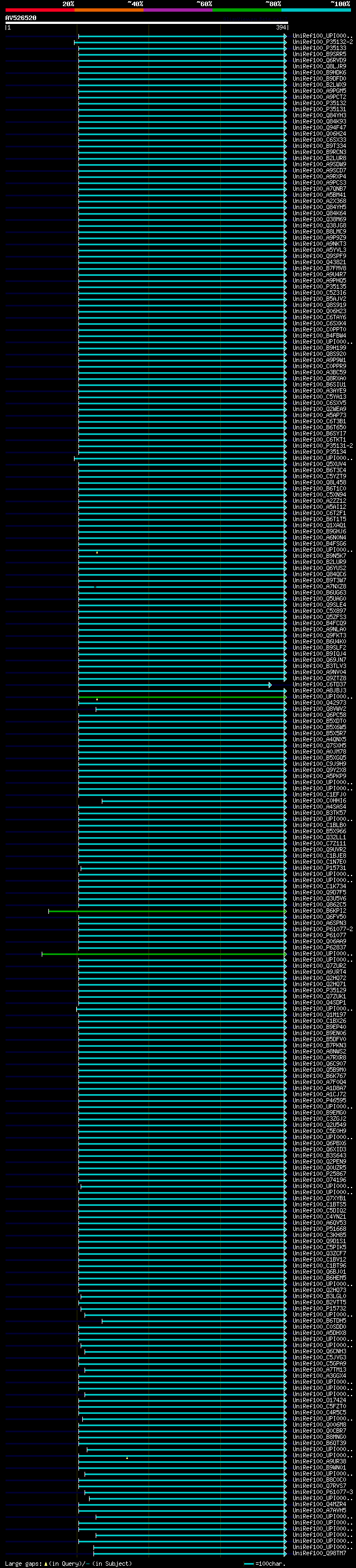Open hit label UniRef100_A3GGX4
Image resolution: width=356 pixels, height=1568 pixels.
(x=319, y=1376)
